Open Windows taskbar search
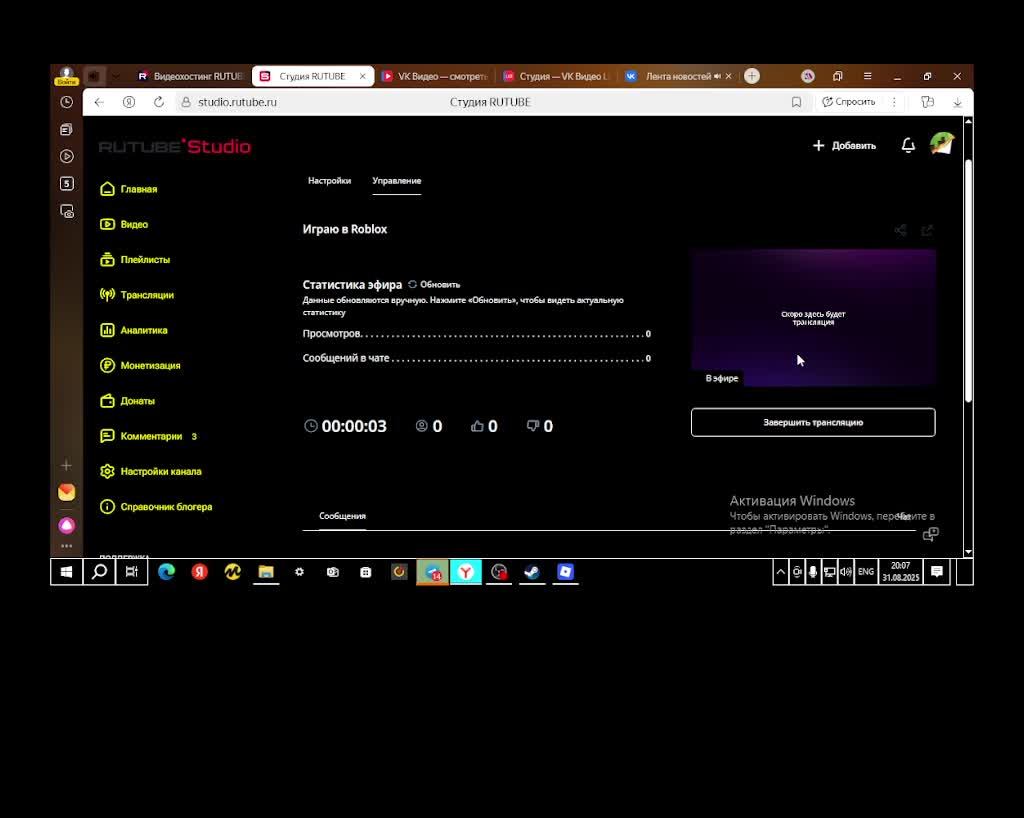Image resolution: width=1024 pixels, height=818 pixels. click(99, 572)
